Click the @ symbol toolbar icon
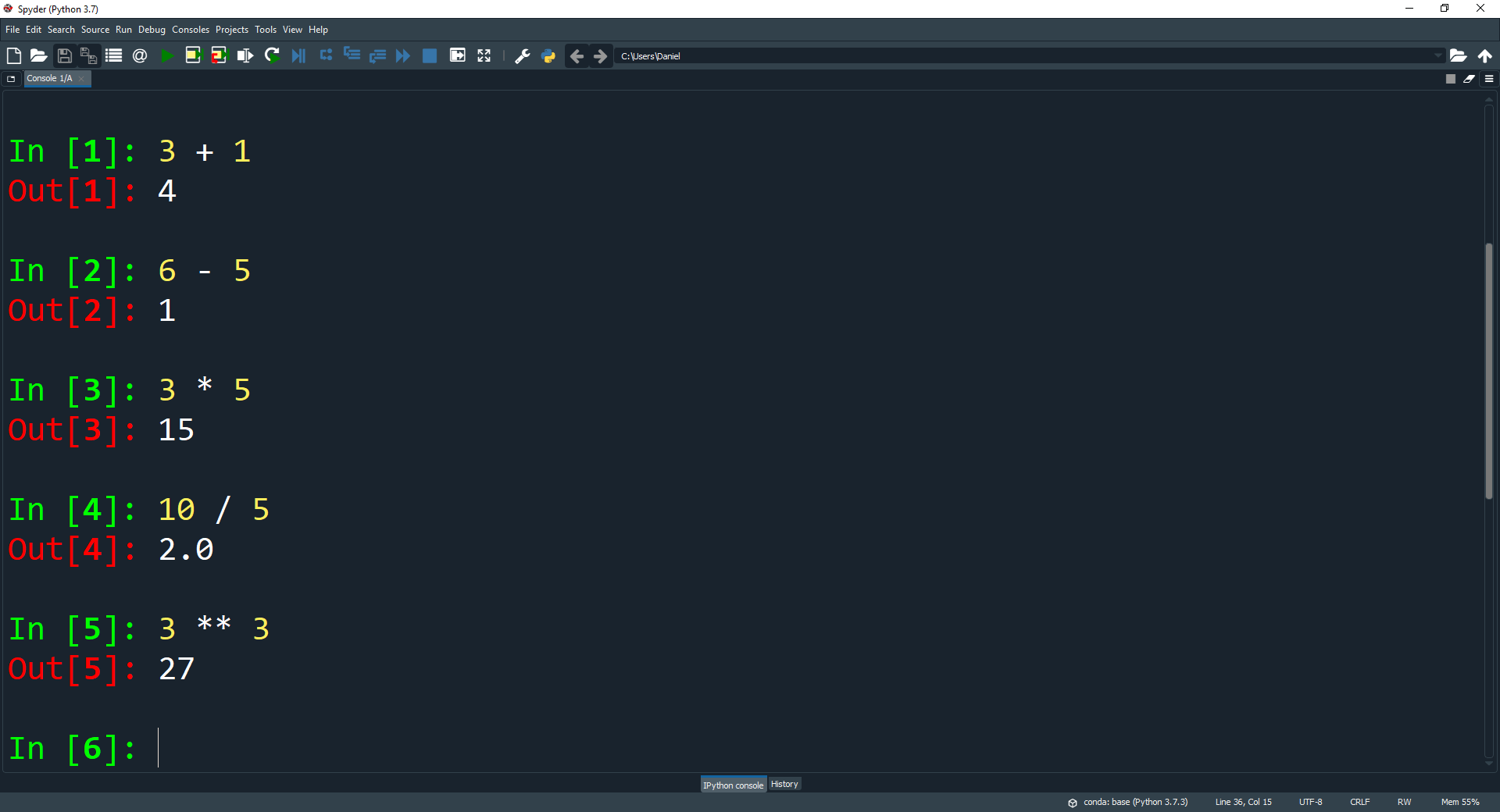The height and width of the screenshot is (812, 1500). click(x=140, y=55)
